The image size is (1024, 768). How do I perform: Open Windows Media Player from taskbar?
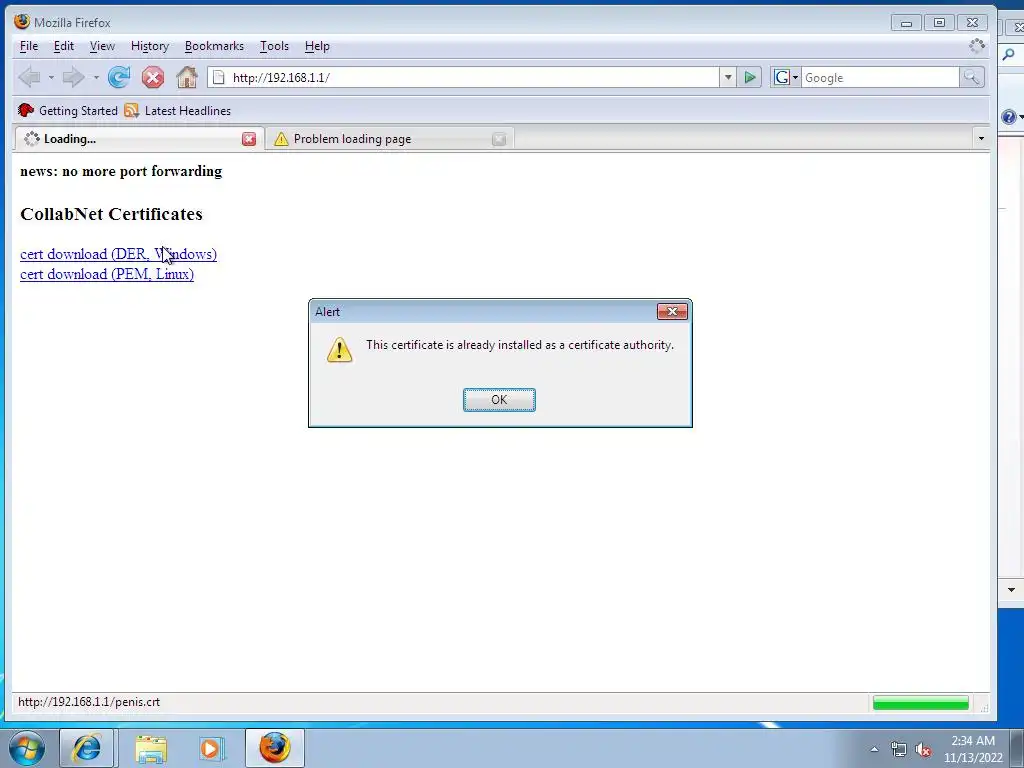(x=212, y=748)
